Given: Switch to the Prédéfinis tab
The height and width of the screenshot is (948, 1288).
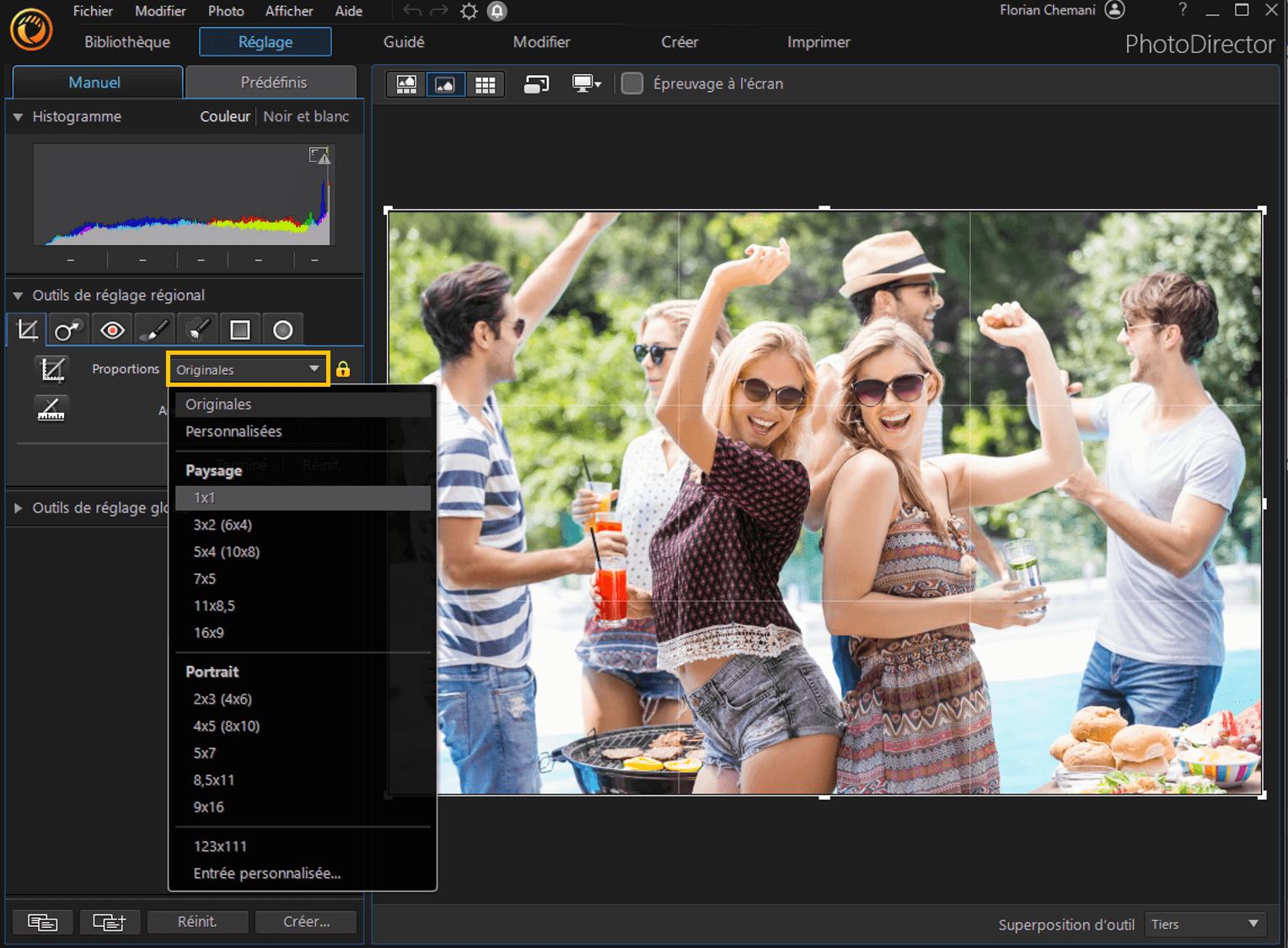Looking at the screenshot, I should click(x=271, y=82).
